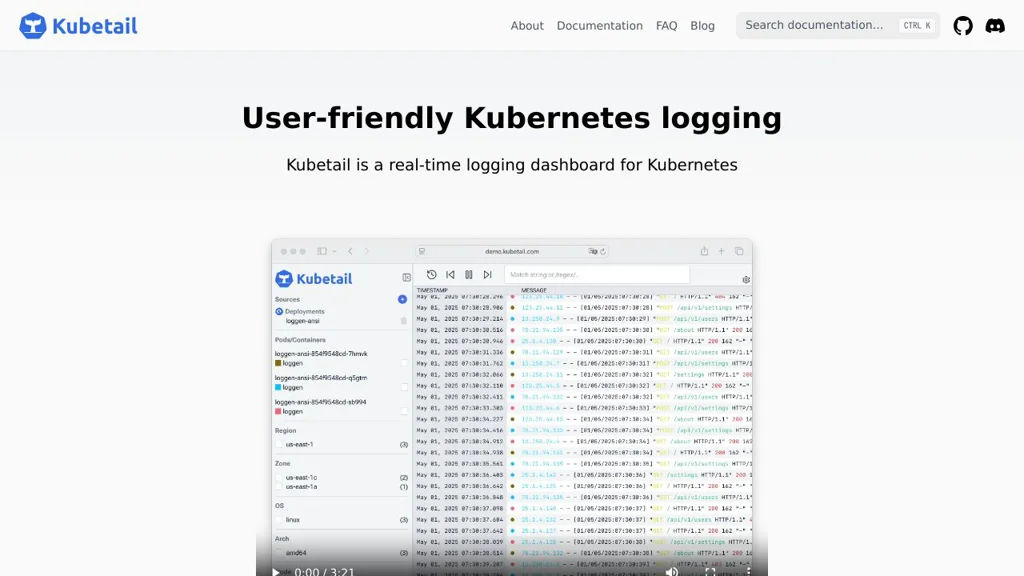
Task: Click the MESSAGE column header in demo
Action: [x=534, y=291]
